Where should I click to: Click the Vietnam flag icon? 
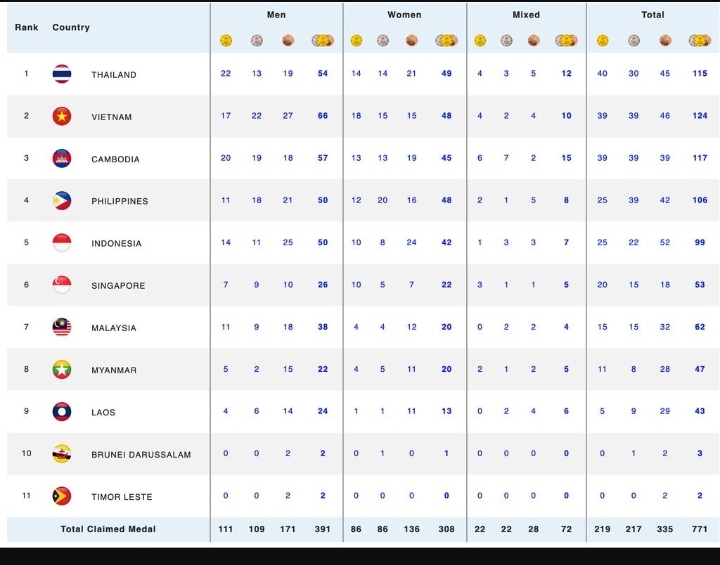tap(62, 116)
